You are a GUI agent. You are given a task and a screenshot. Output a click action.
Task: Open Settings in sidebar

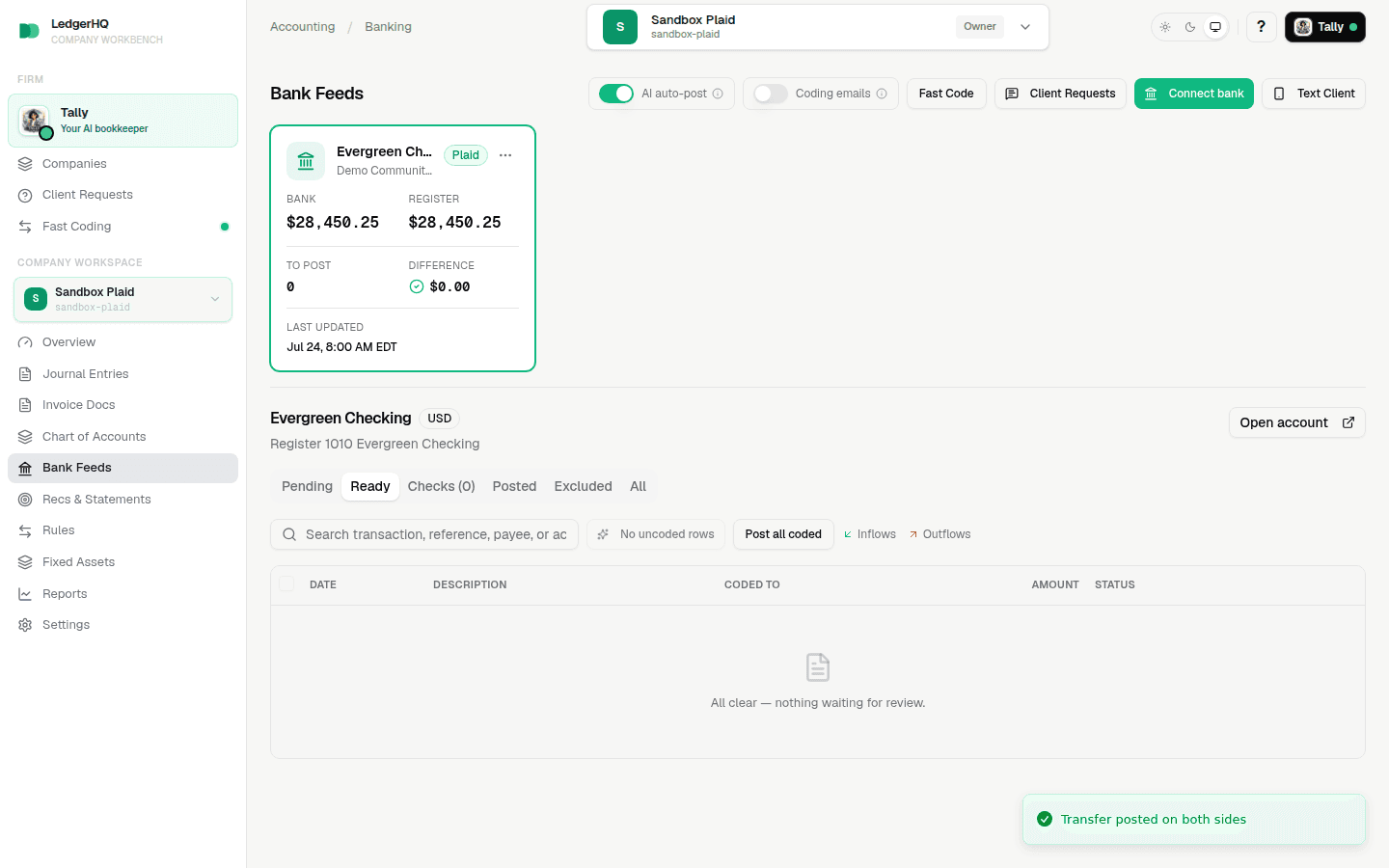click(123, 625)
